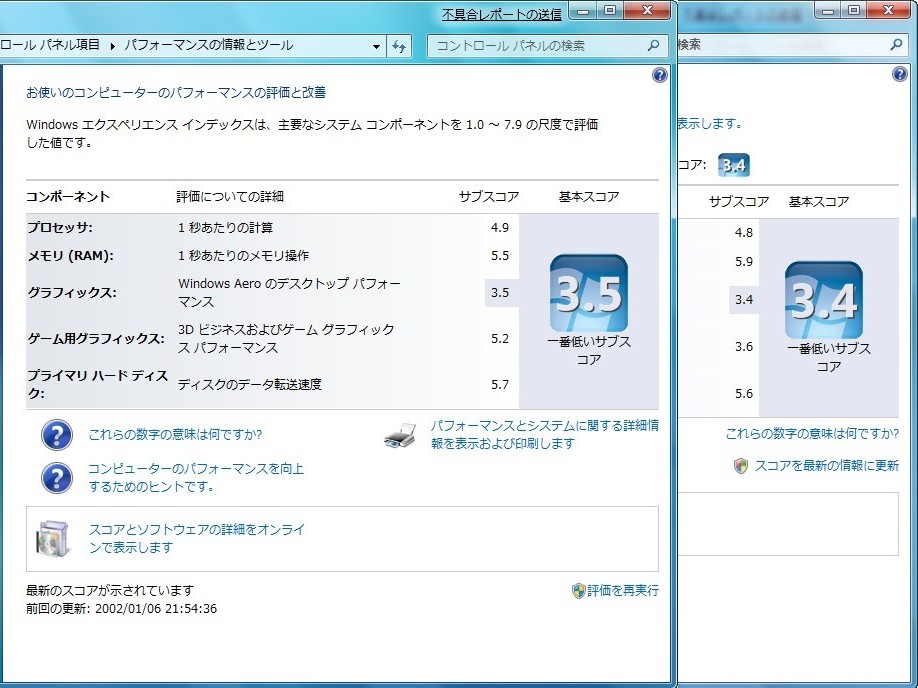The image size is (918, 688).
Task: Click the help icon in back window
Action: point(899,74)
